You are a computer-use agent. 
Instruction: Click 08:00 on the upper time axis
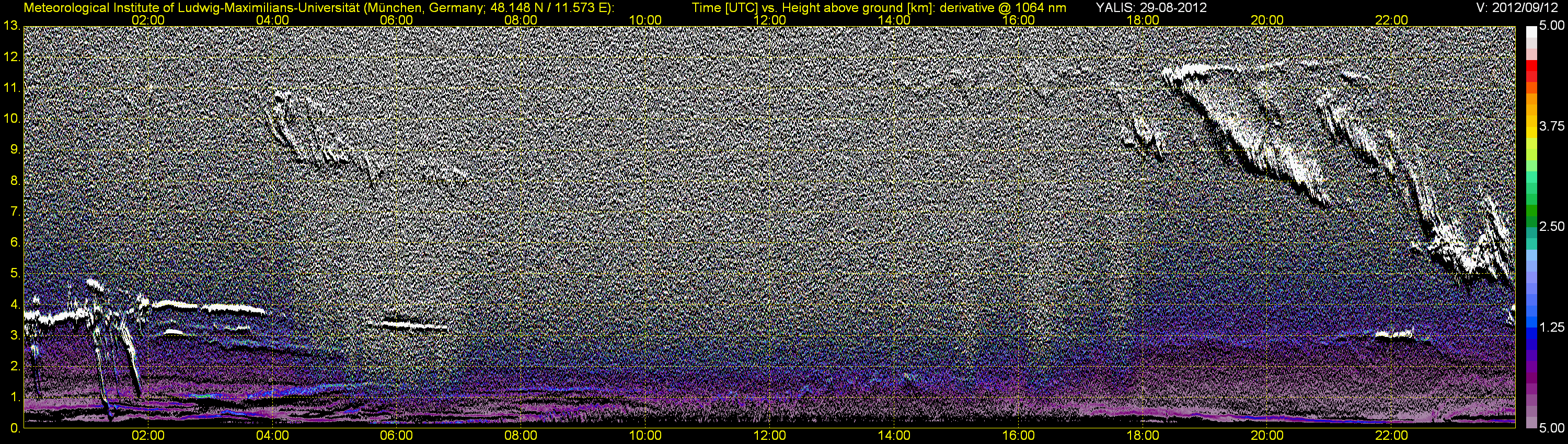pyautogui.click(x=521, y=20)
